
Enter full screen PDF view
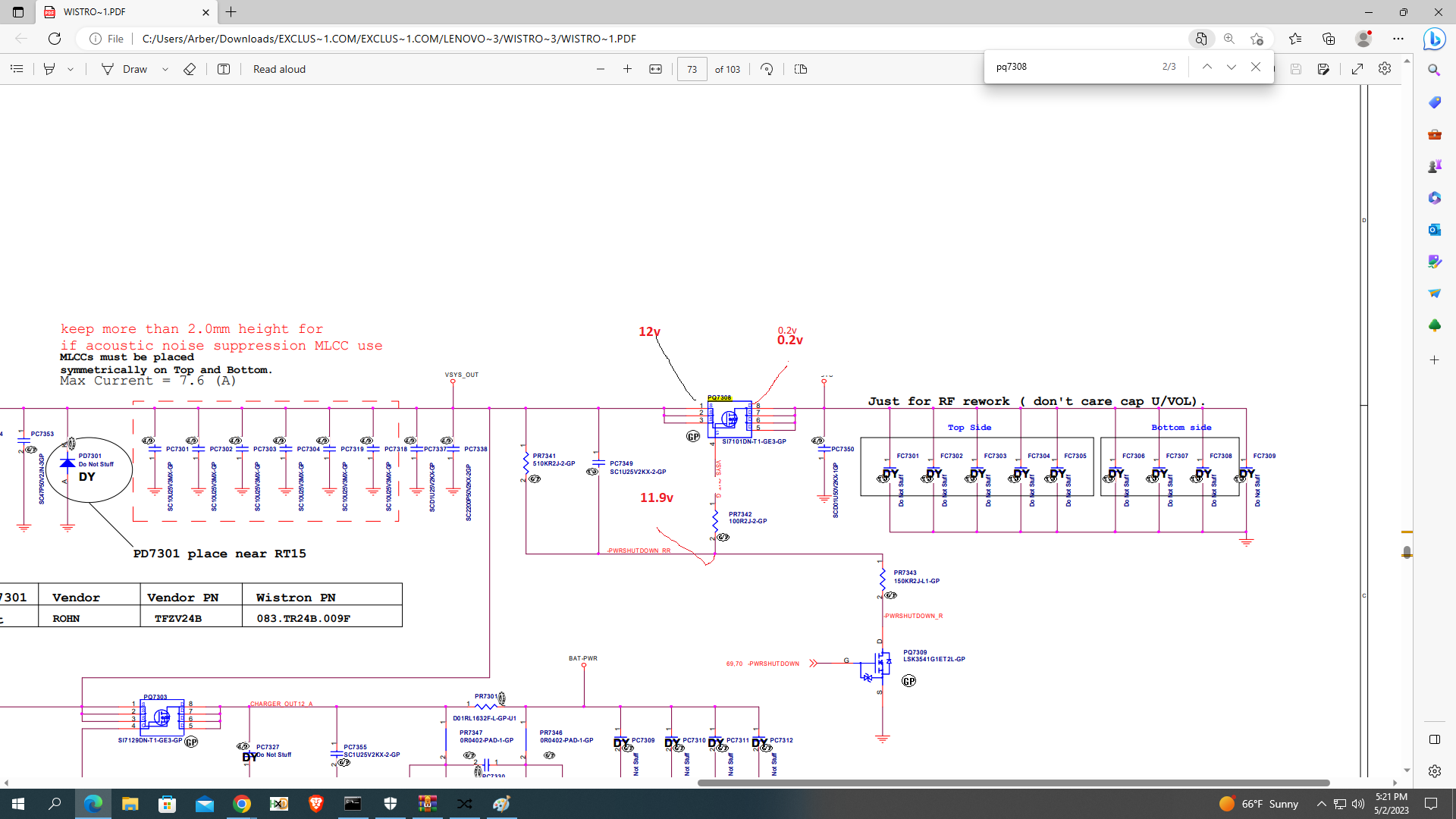pyautogui.click(x=1357, y=69)
